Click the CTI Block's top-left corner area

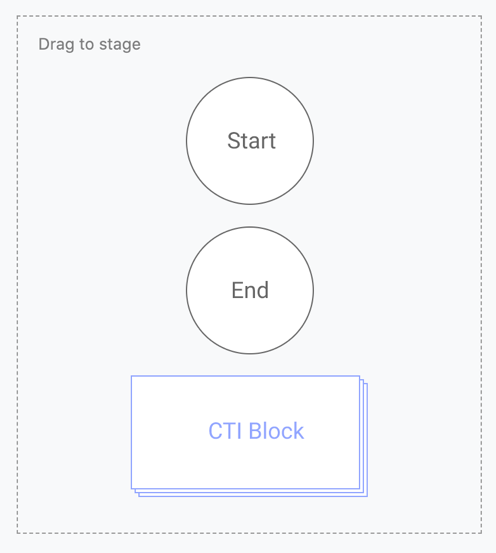click(x=141, y=385)
